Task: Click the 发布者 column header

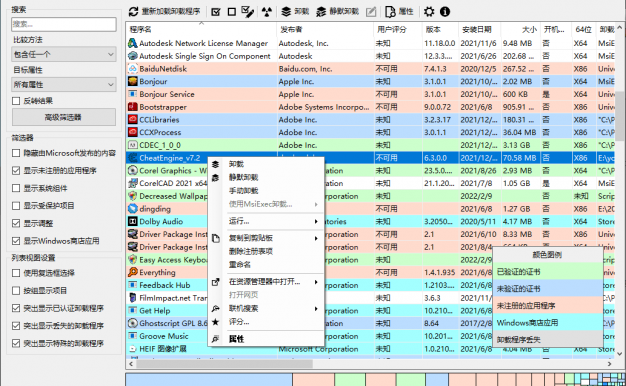Action: 325,29
